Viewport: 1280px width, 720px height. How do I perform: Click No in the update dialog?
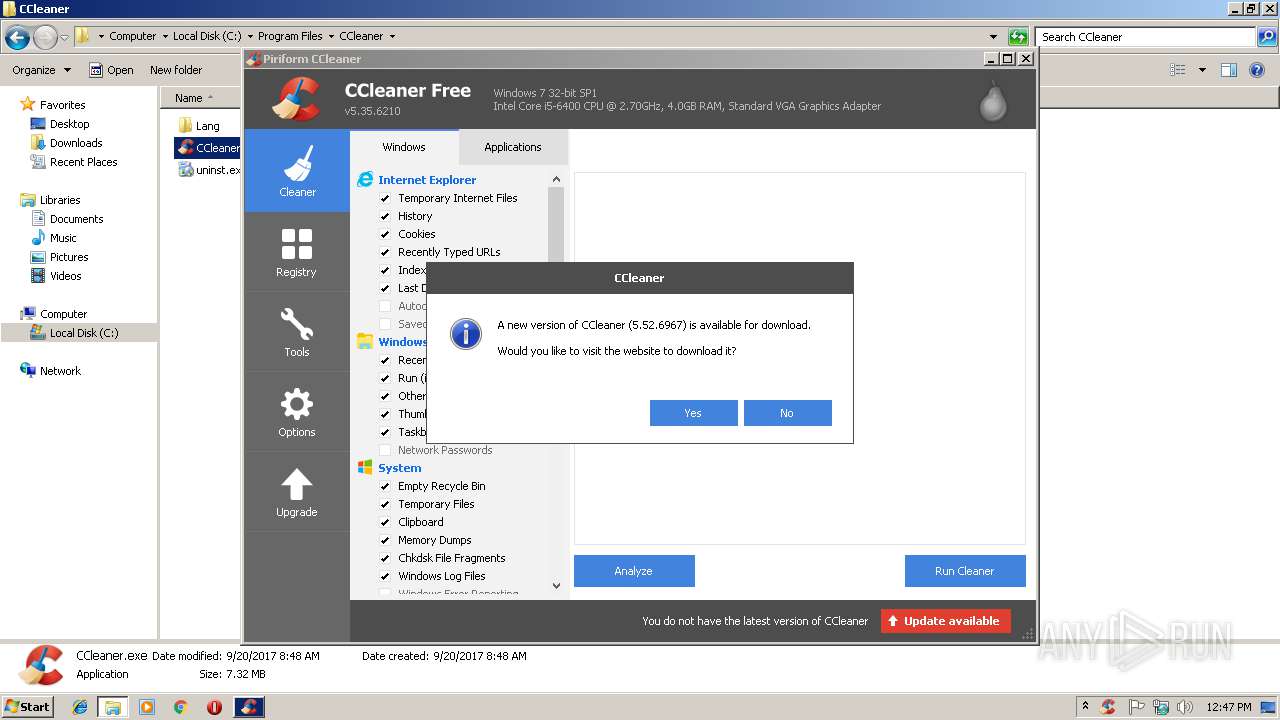point(788,413)
